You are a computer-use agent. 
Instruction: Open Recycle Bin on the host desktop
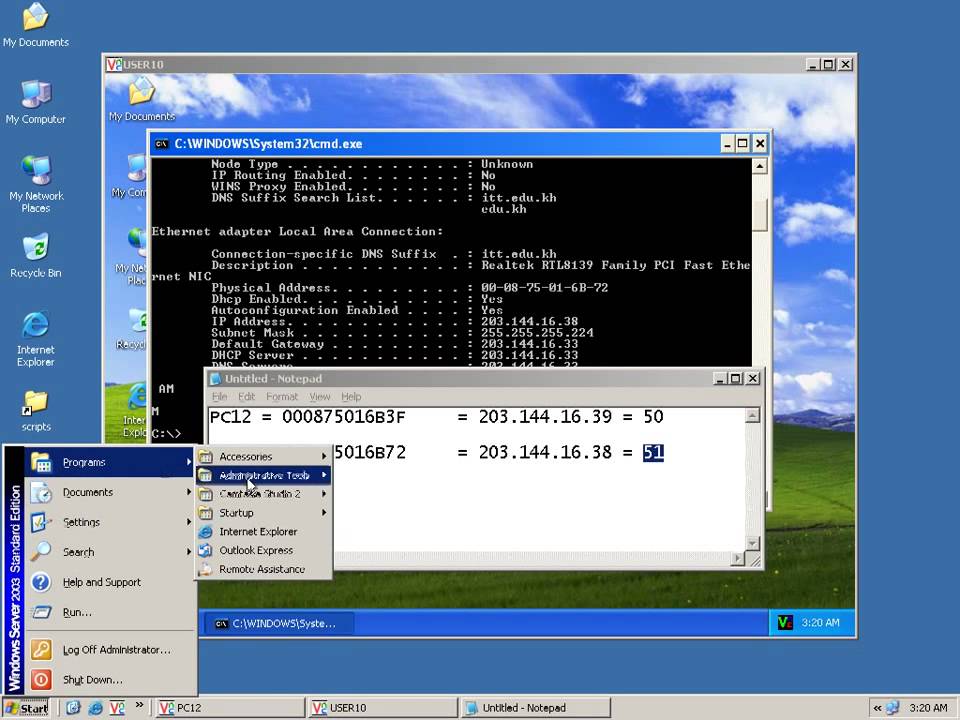[x=36, y=255]
